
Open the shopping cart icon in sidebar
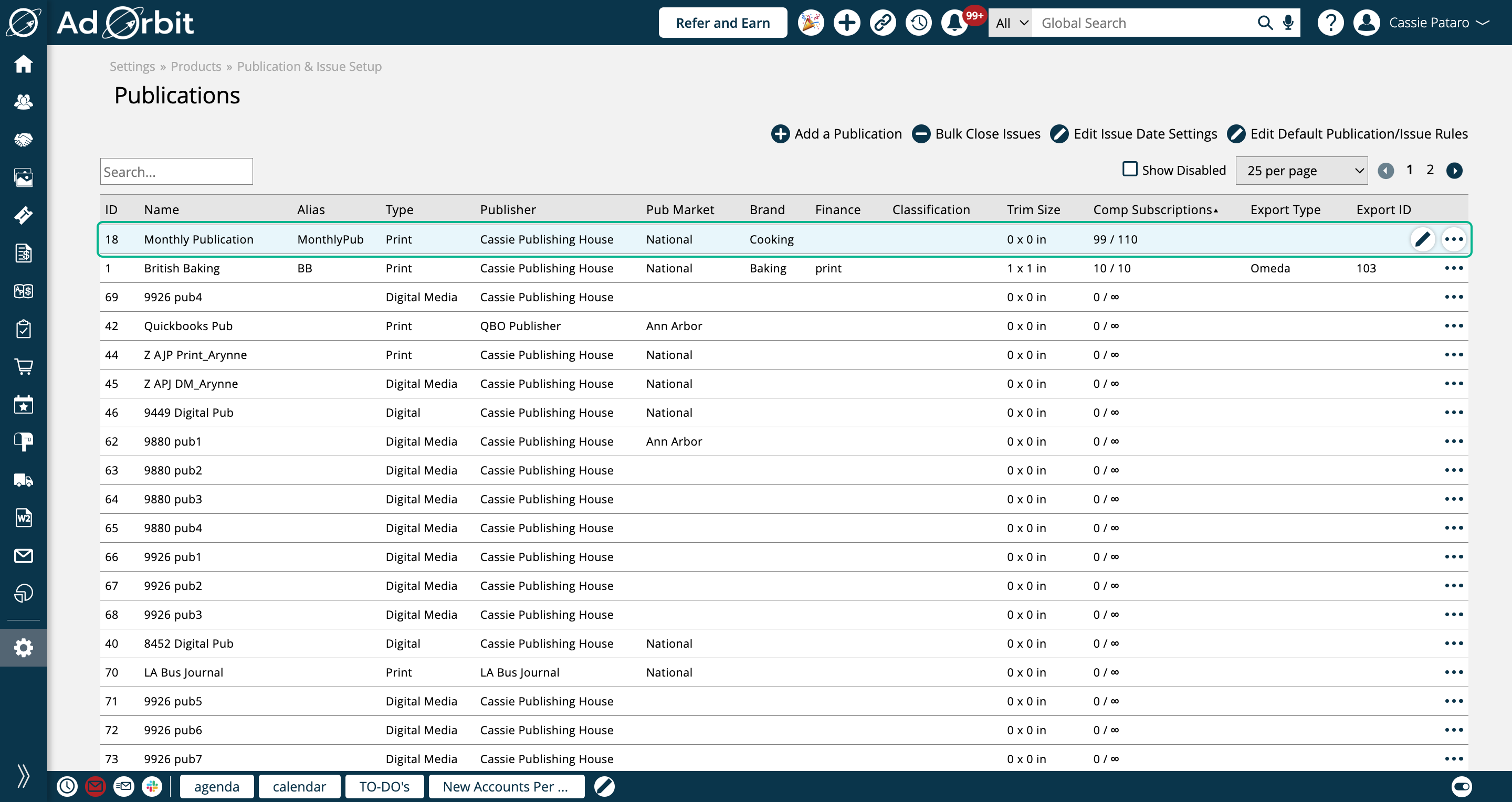point(24,367)
